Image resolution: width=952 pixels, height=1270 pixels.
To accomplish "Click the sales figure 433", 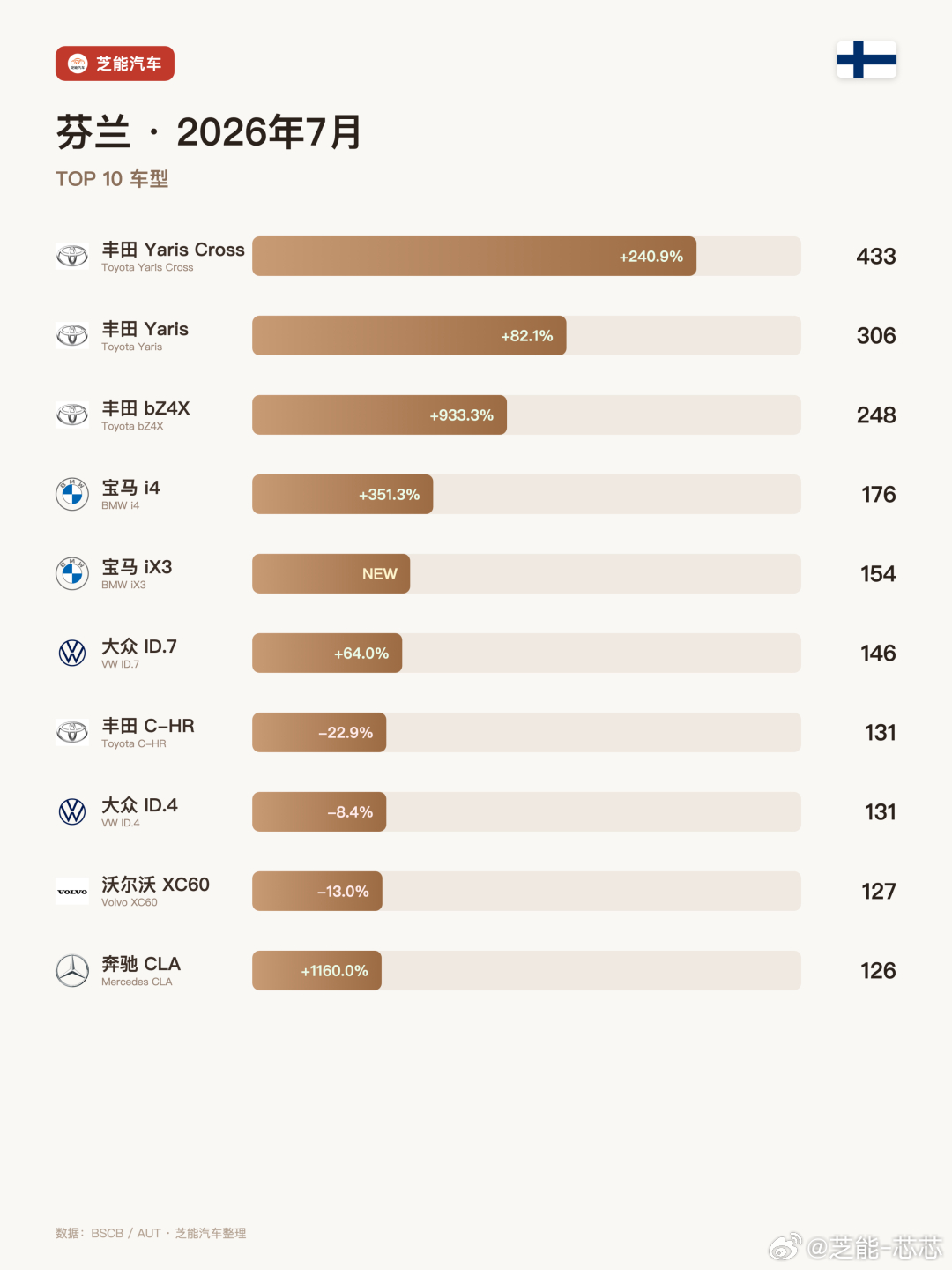I will 876,257.
